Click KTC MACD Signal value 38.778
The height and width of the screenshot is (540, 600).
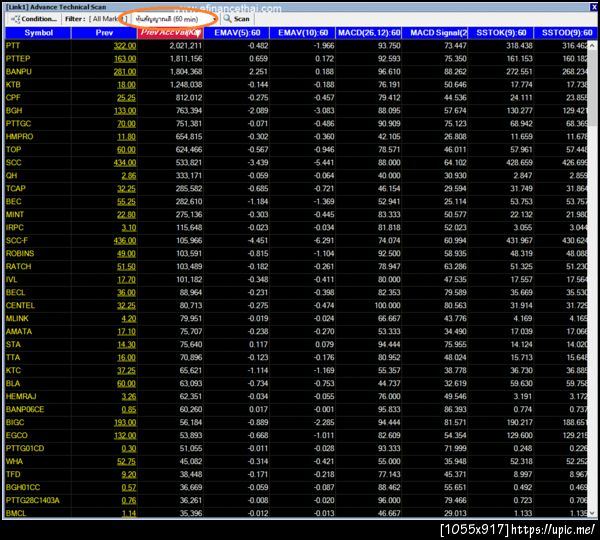tap(455, 370)
